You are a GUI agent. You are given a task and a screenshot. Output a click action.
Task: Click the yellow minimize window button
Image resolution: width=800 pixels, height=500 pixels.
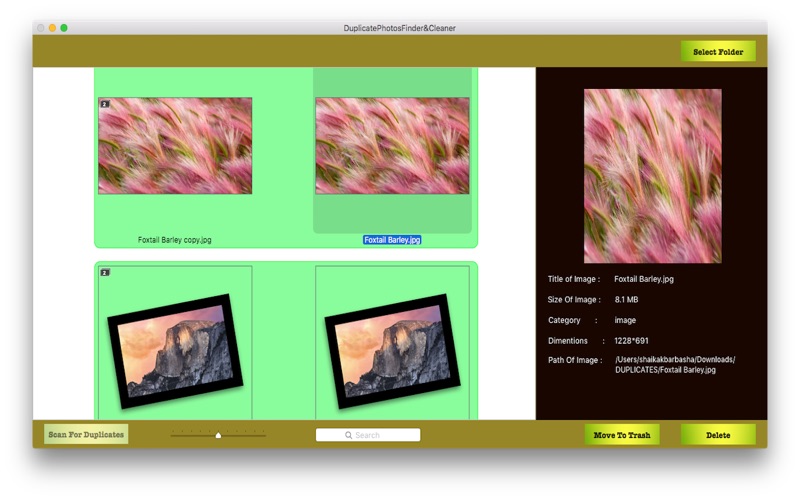pos(52,28)
